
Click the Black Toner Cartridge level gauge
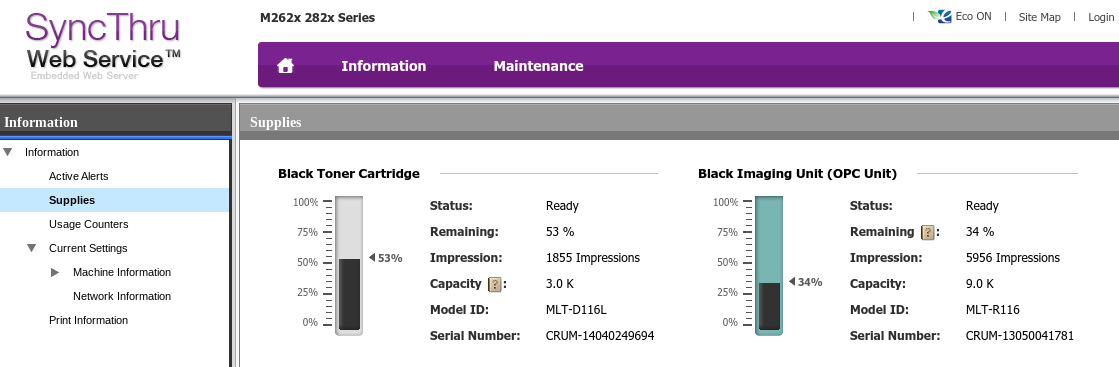[349, 266]
